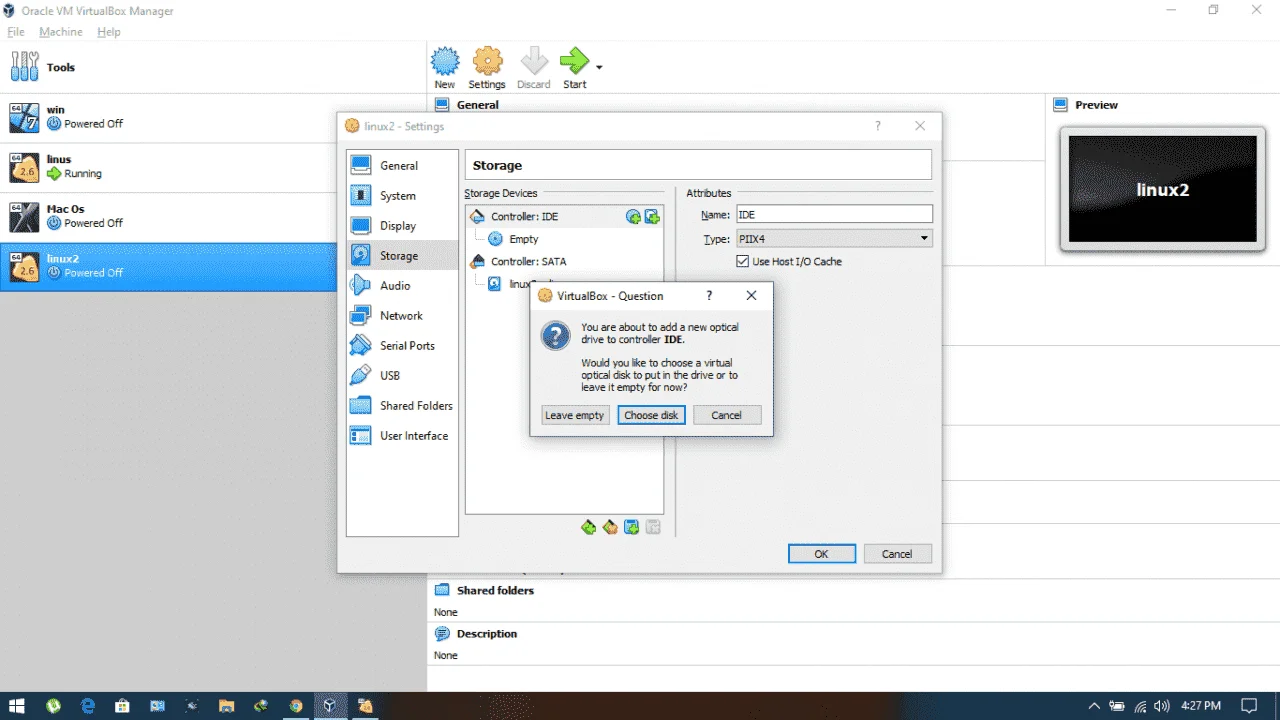Image resolution: width=1280 pixels, height=720 pixels.
Task: Click the VirtualBox taskbar icon
Action: pos(329,706)
